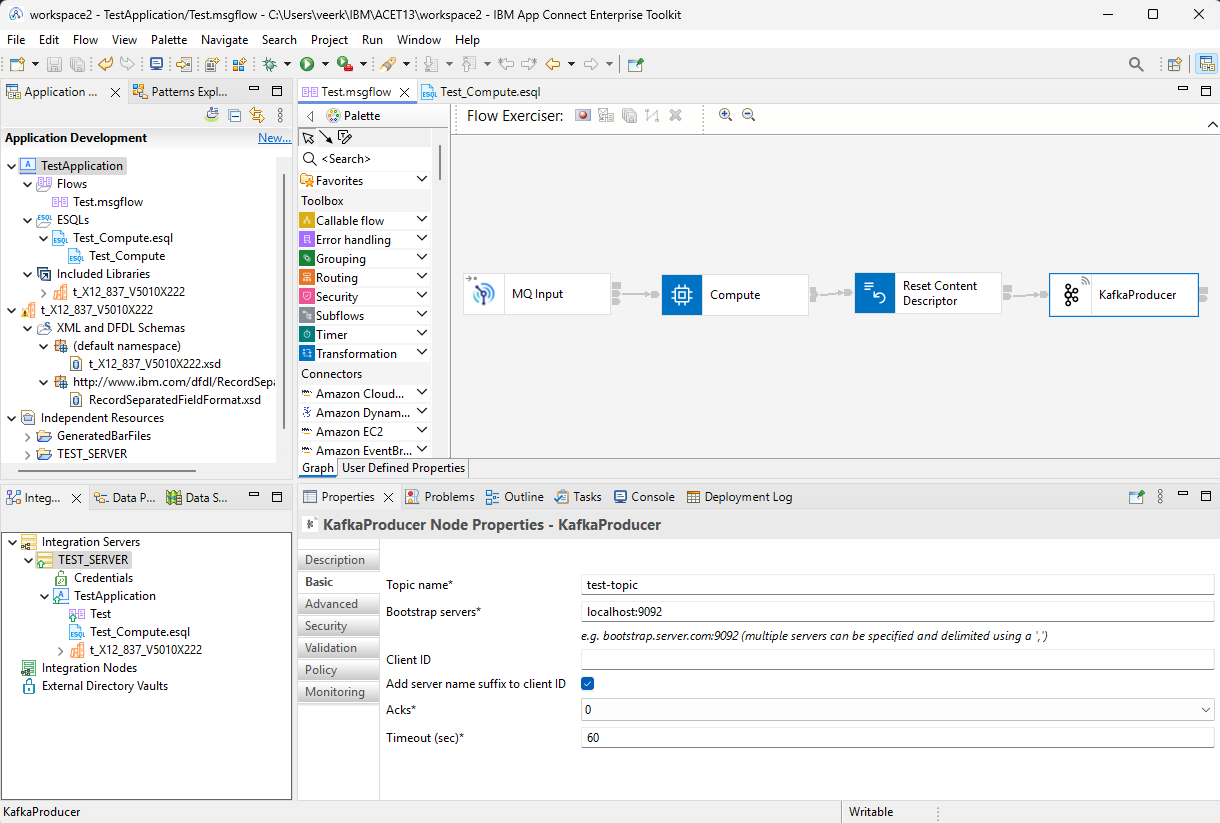Open the Navigate menu
The image size is (1220, 823).
(x=224, y=40)
